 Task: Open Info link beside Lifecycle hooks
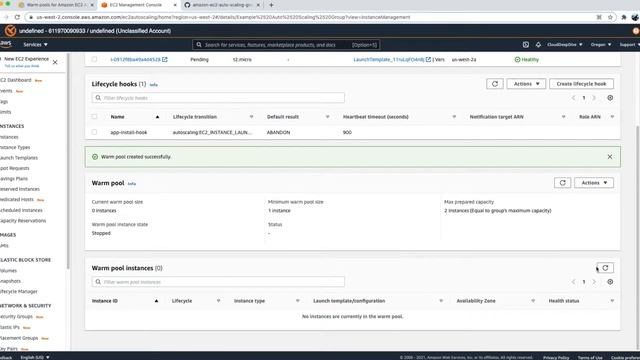(153, 85)
